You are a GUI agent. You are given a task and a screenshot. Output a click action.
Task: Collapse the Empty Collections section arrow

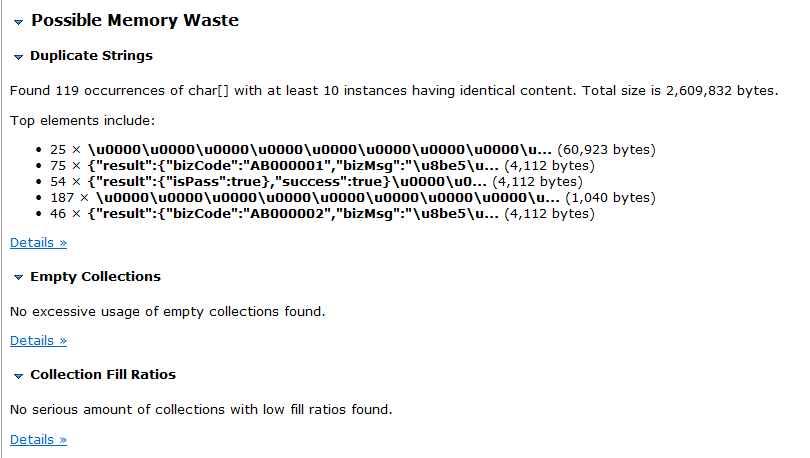pyautogui.click(x=19, y=277)
